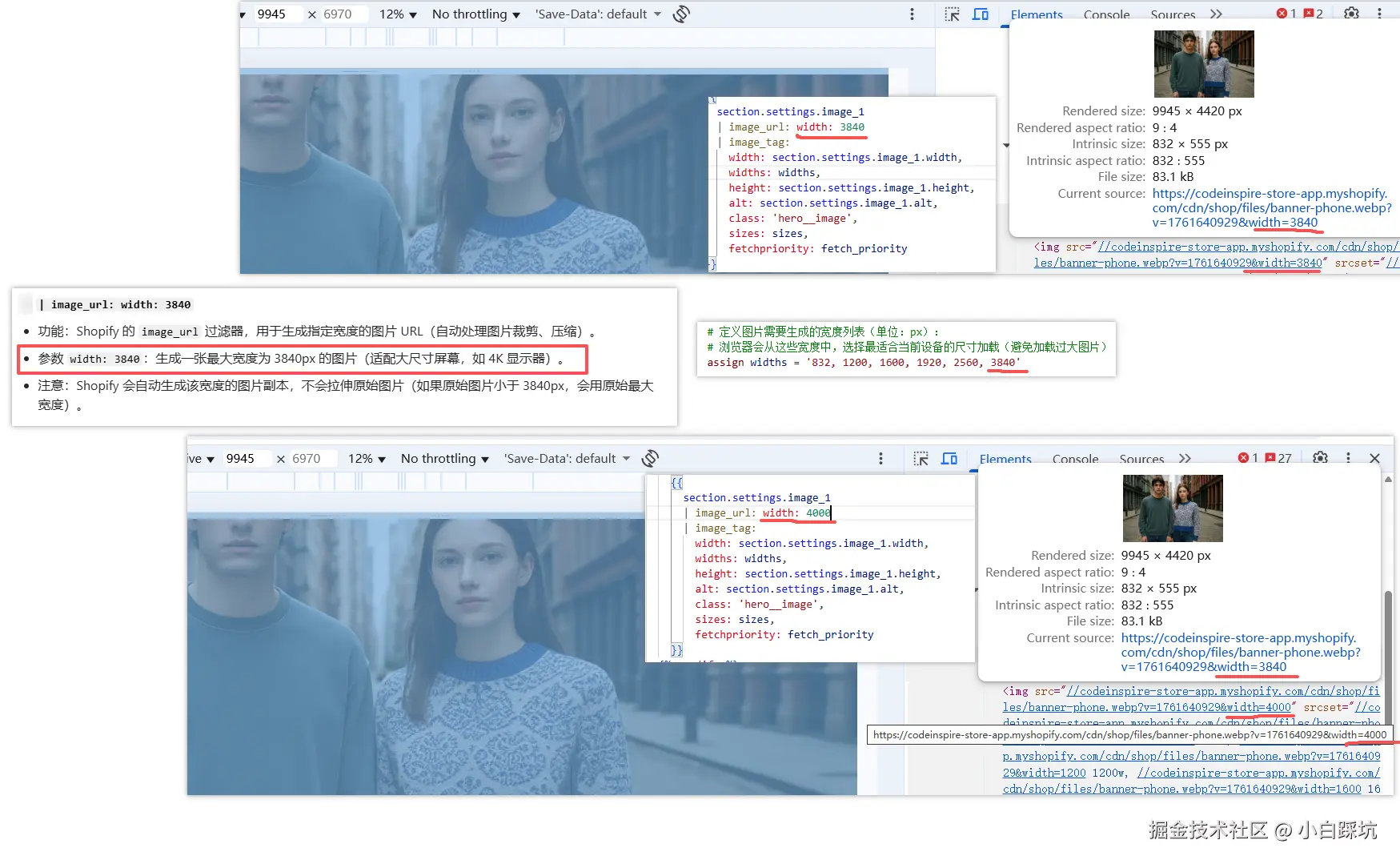The width and height of the screenshot is (1400, 864).
Task: Toggle device toolbar in bottom DevTools
Action: click(949, 458)
